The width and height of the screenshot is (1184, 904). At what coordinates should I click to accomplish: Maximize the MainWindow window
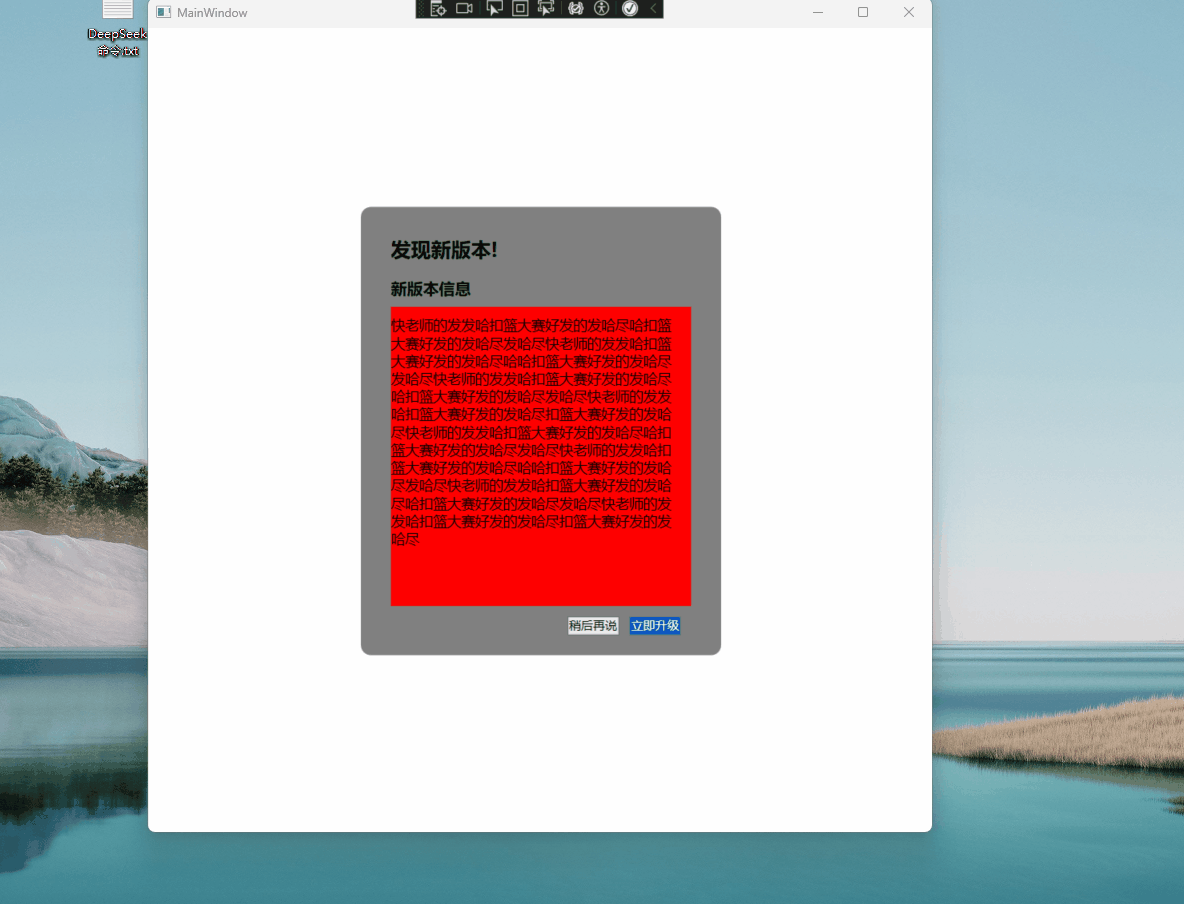863,13
